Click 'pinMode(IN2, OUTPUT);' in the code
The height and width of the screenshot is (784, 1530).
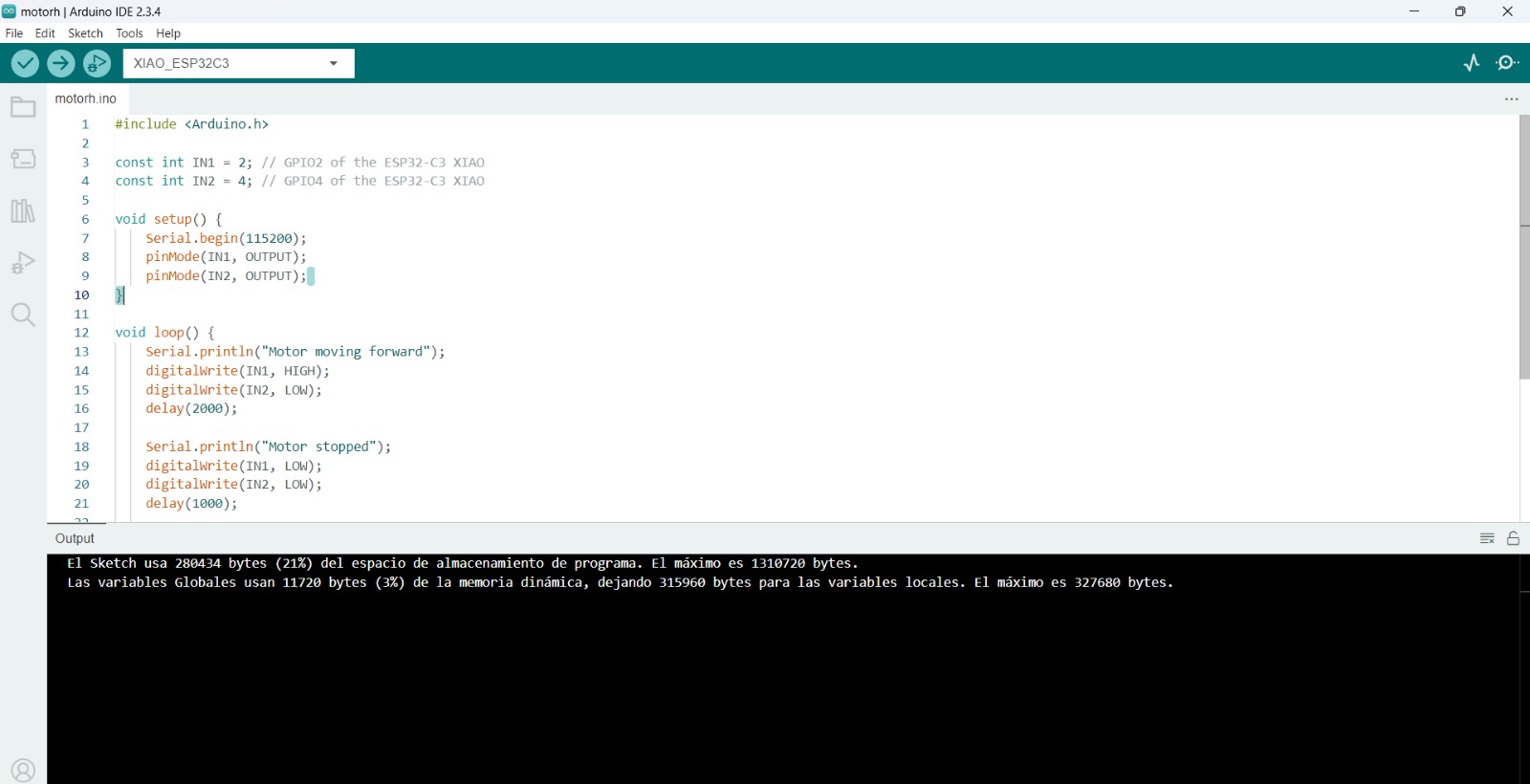coord(226,275)
